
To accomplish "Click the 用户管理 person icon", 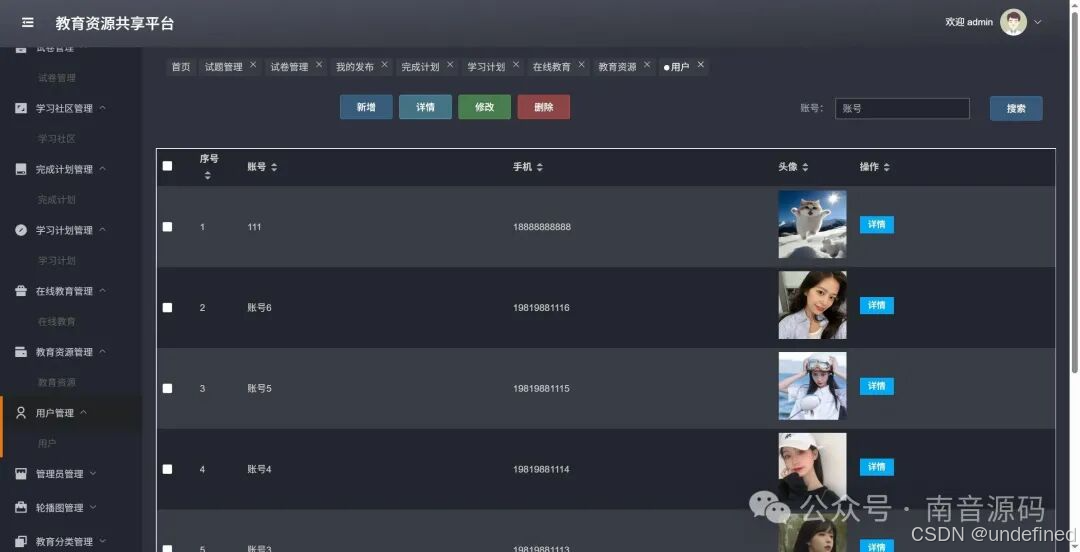I will point(21,413).
